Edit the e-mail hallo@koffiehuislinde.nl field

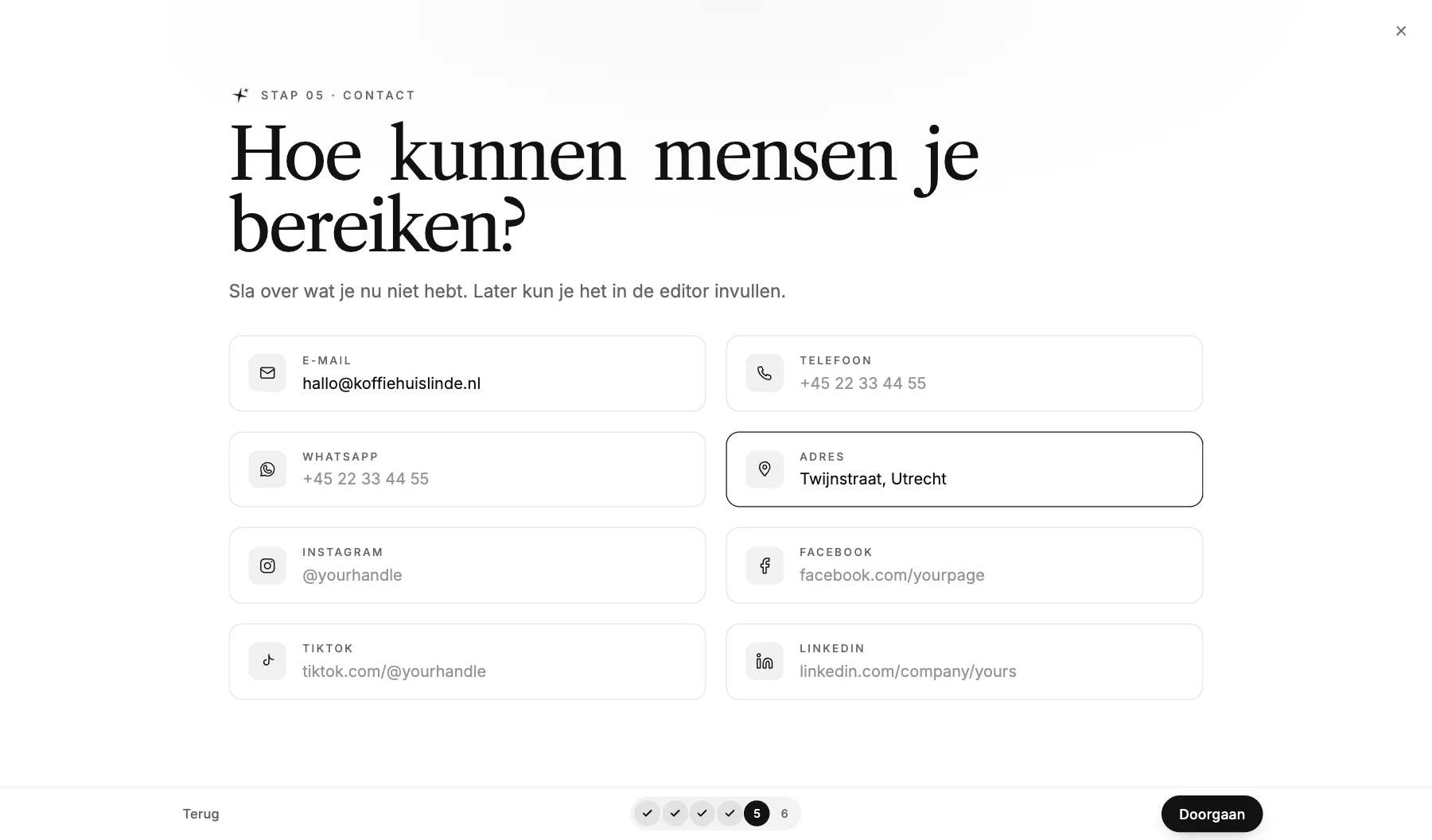[x=467, y=373]
